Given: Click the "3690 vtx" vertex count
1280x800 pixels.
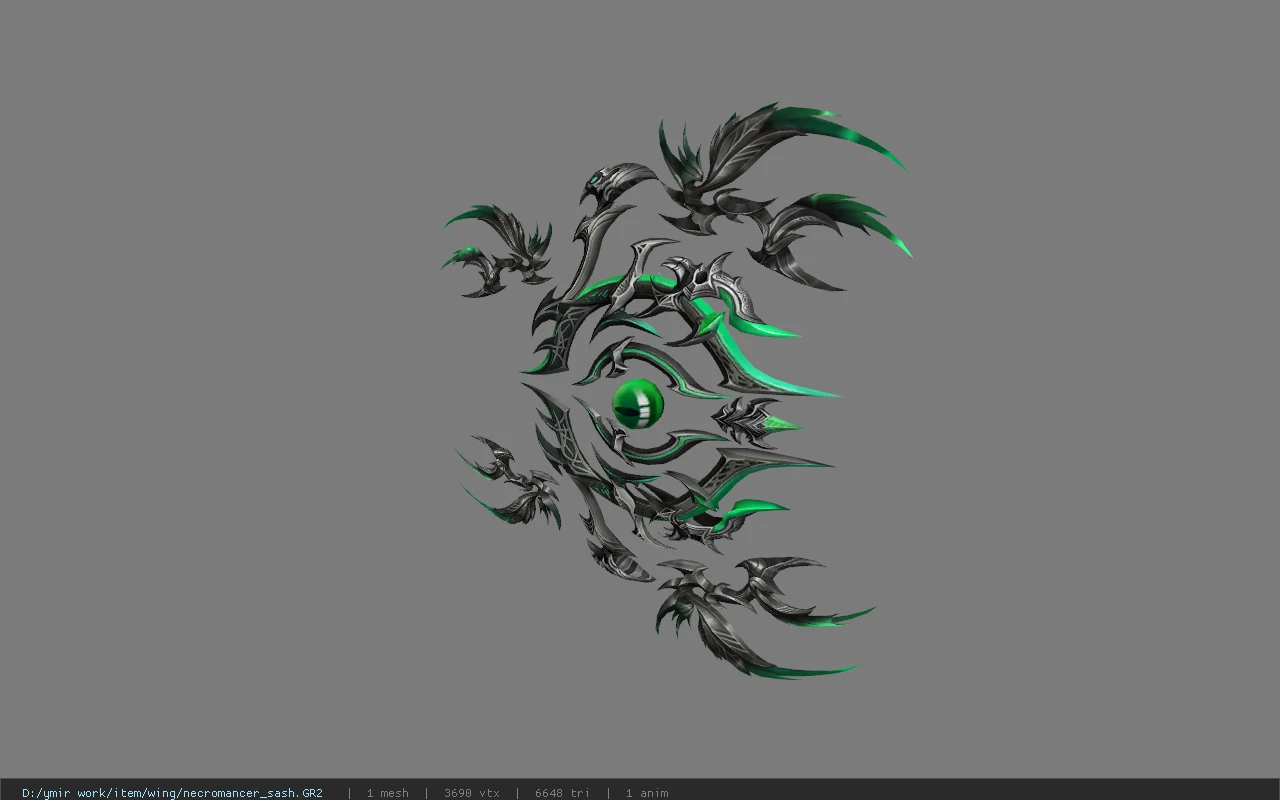Looking at the screenshot, I should tap(472, 793).
